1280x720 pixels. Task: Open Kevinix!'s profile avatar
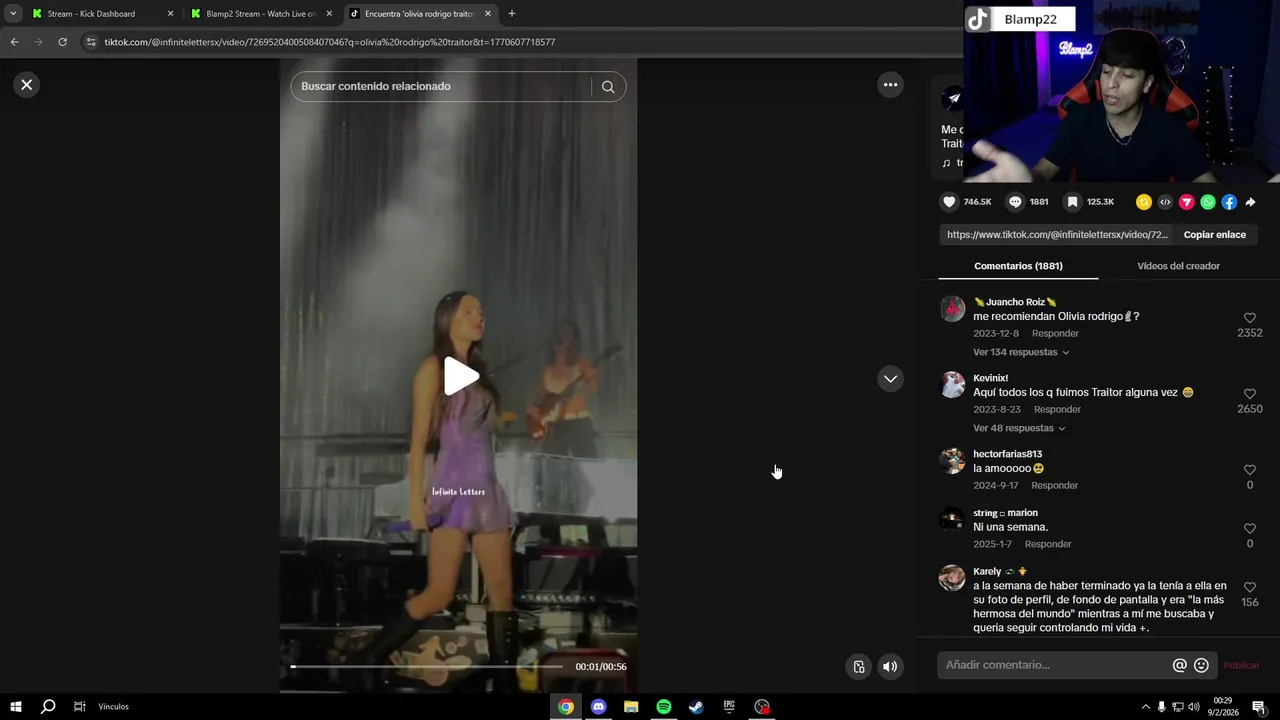pyautogui.click(x=952, y=384)
